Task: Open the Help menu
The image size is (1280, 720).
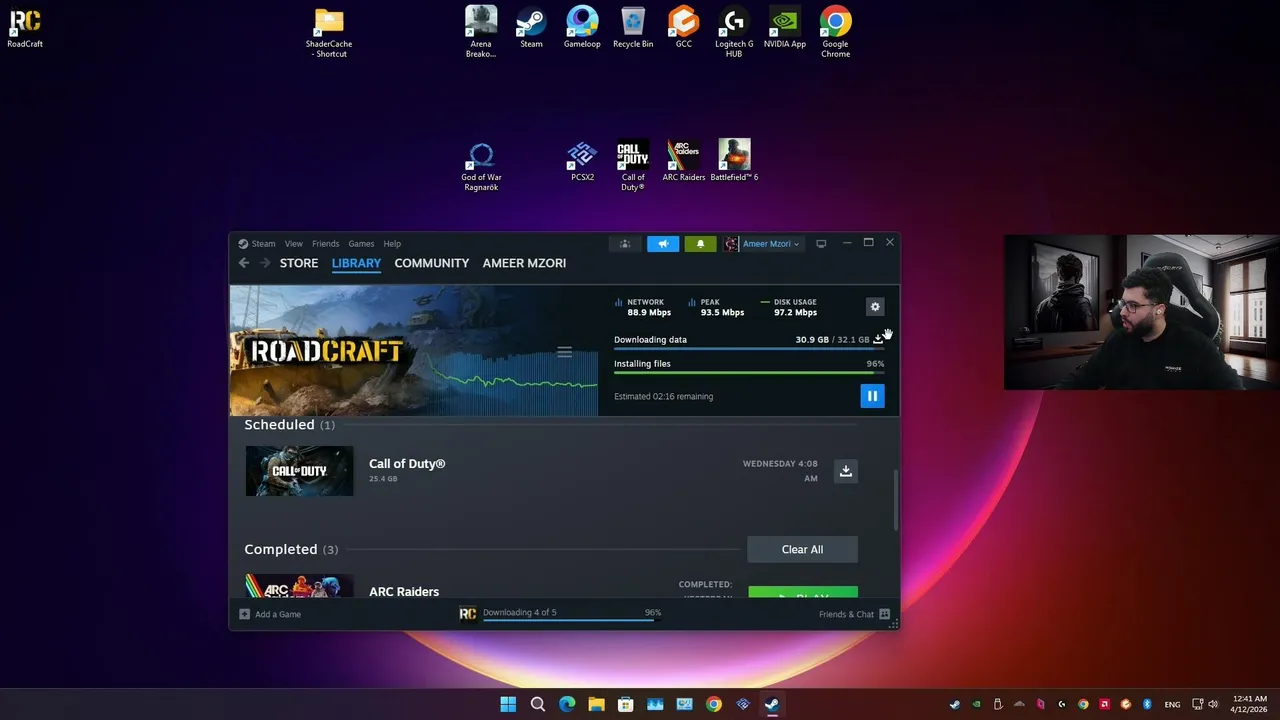Action: (x=392, y=244)
